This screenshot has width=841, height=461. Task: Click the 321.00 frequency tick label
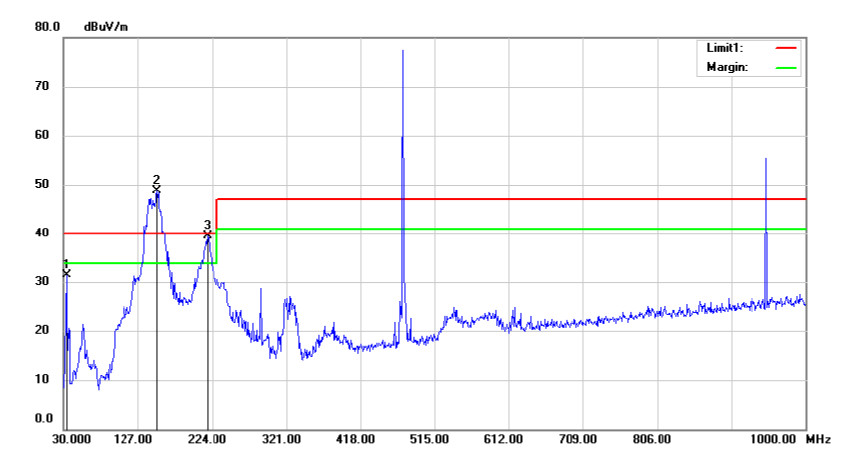pyautogui.click(x=281, y=440)
